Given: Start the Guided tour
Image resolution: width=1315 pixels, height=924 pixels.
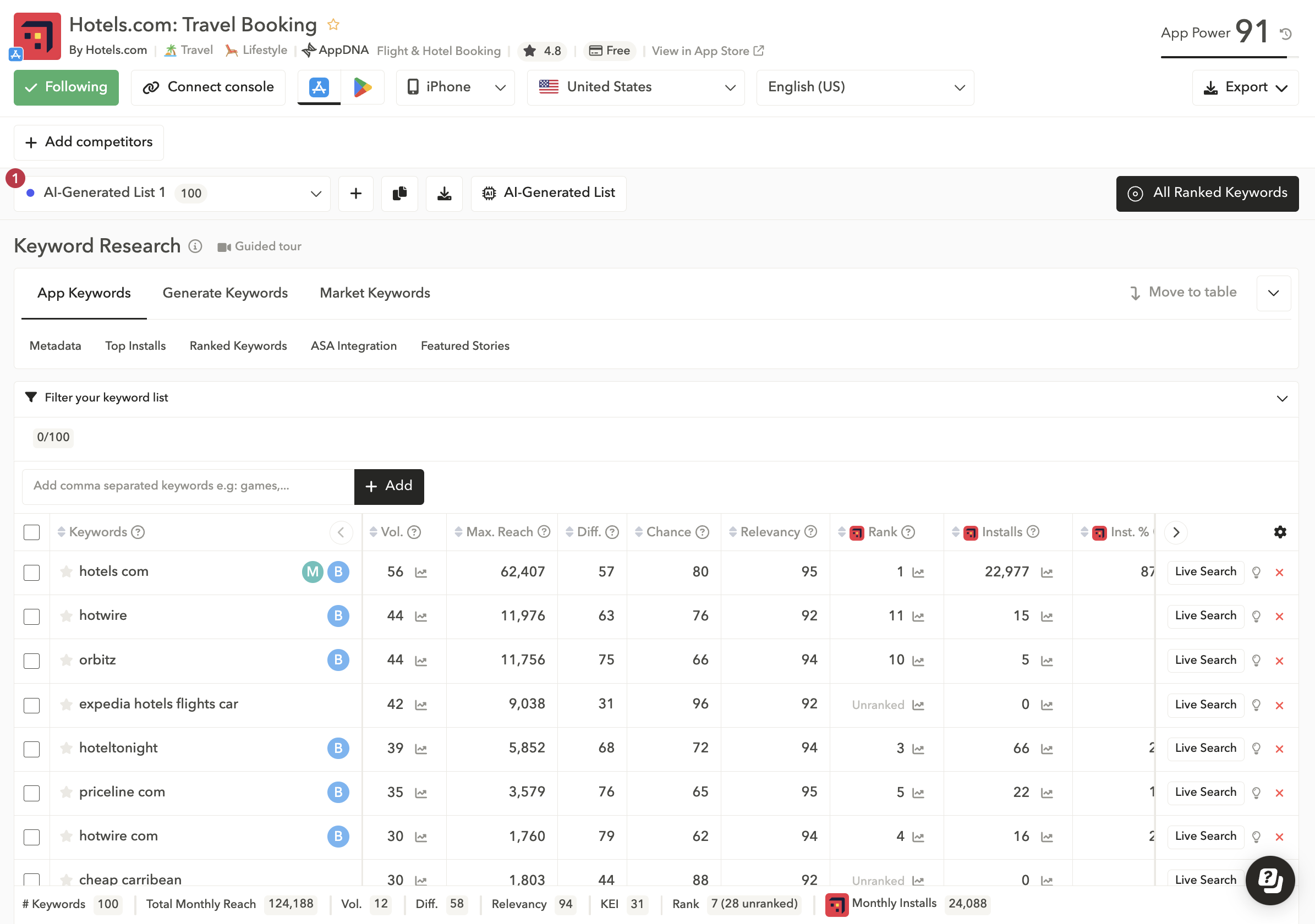Looking at the screenshot, I should (x=259, y=246).
